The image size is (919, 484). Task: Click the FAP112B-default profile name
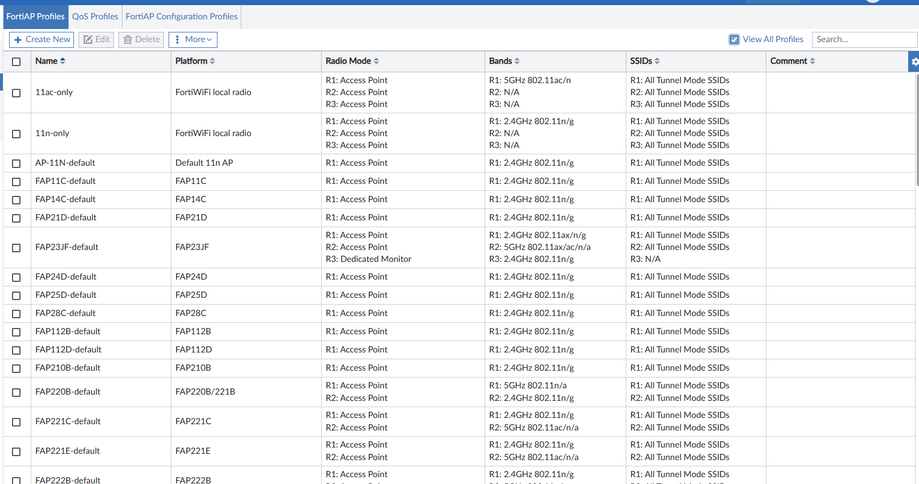68,331
